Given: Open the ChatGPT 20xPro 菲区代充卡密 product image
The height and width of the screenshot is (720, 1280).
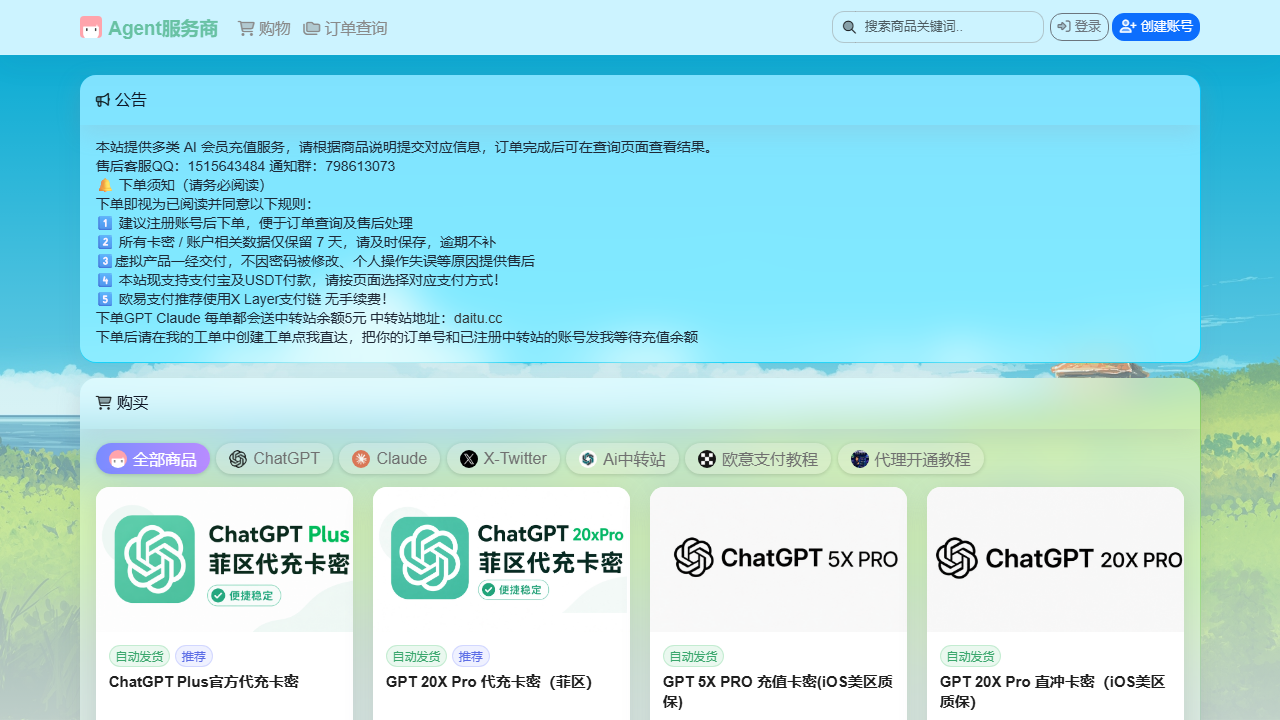Looking at the screenshot, I should pos(501,559).
